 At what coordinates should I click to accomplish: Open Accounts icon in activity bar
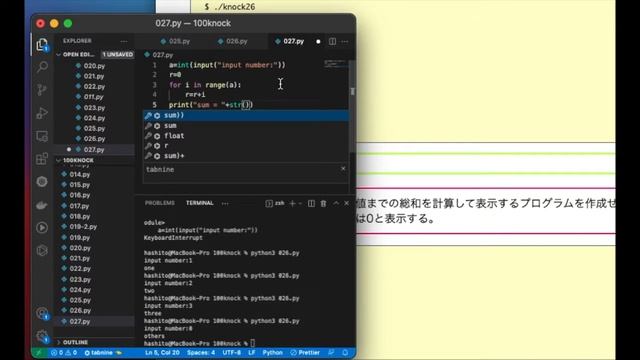(x=42, y=313)
